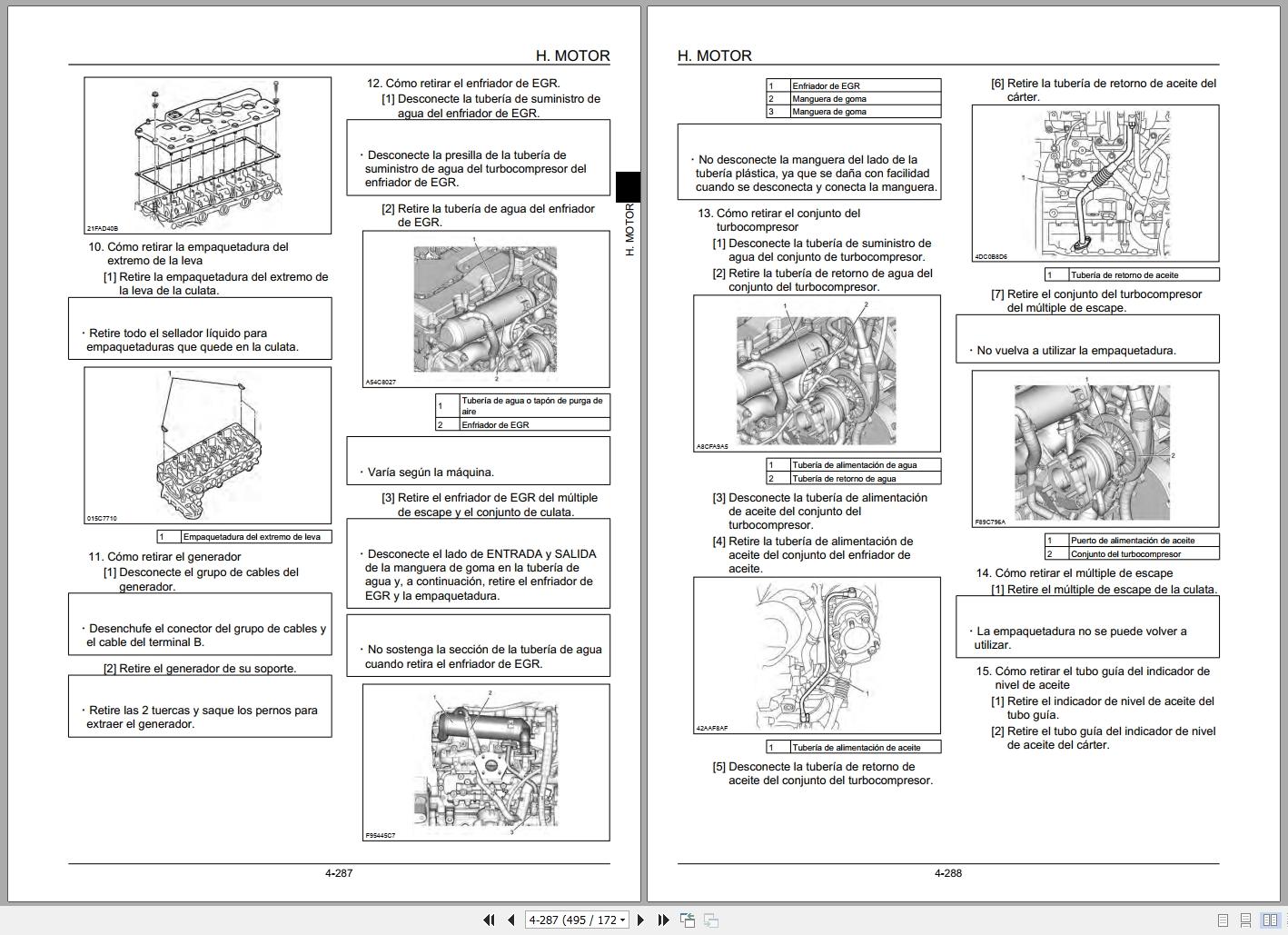This screenshot has height=935, width=1288.
Task: Select the Tubería de retorno de aceite table row
Action: (1130, 274)
